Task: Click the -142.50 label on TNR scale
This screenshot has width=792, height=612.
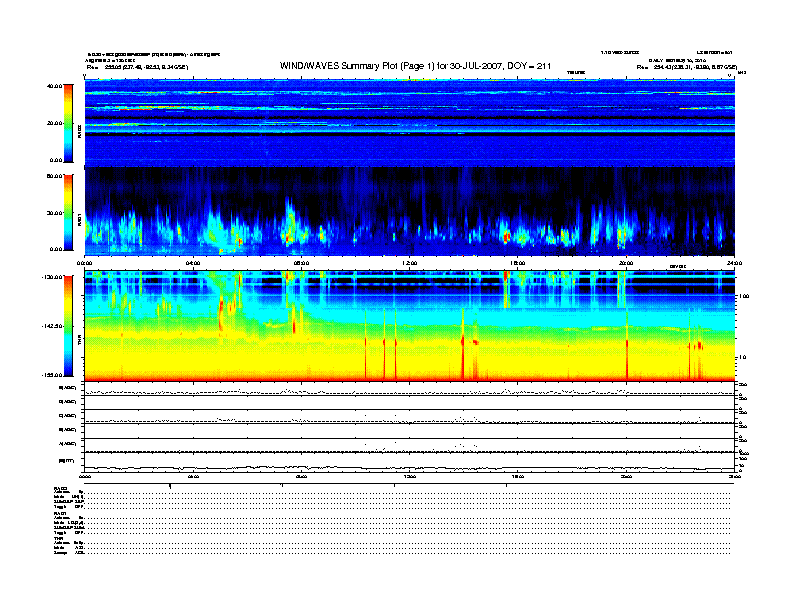Action: (53, 326)
